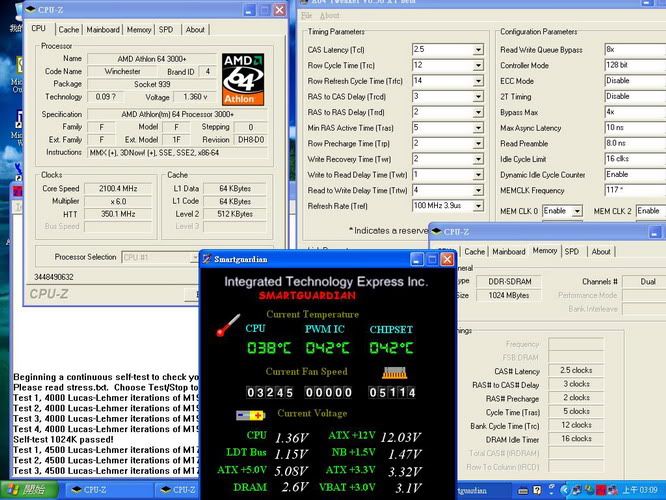Click the MEMCLK Frequency field showing 117
The height and width of the screenshot is (500, 666).
click(635, 190)
